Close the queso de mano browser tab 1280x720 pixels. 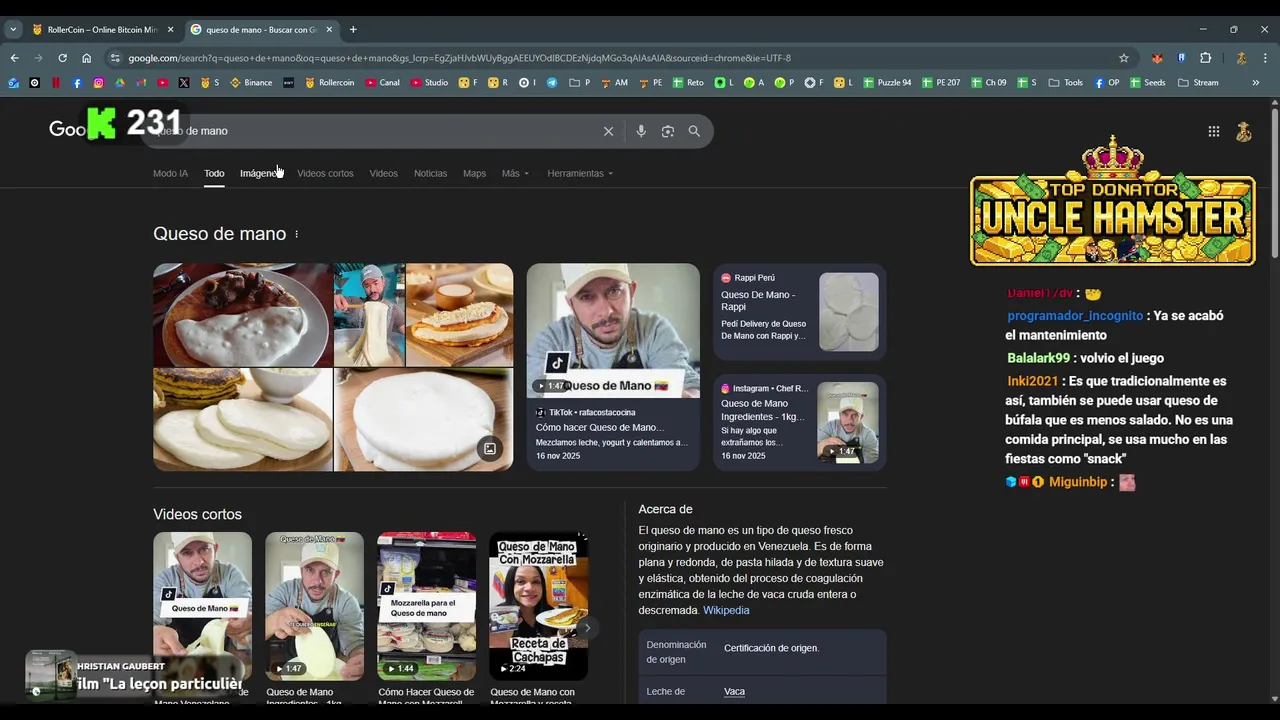(328, 29)
